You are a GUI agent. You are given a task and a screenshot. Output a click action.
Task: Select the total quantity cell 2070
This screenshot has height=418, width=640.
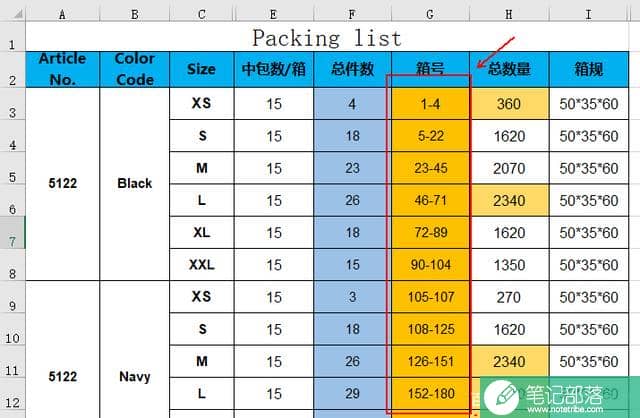[x=509, y=168]
